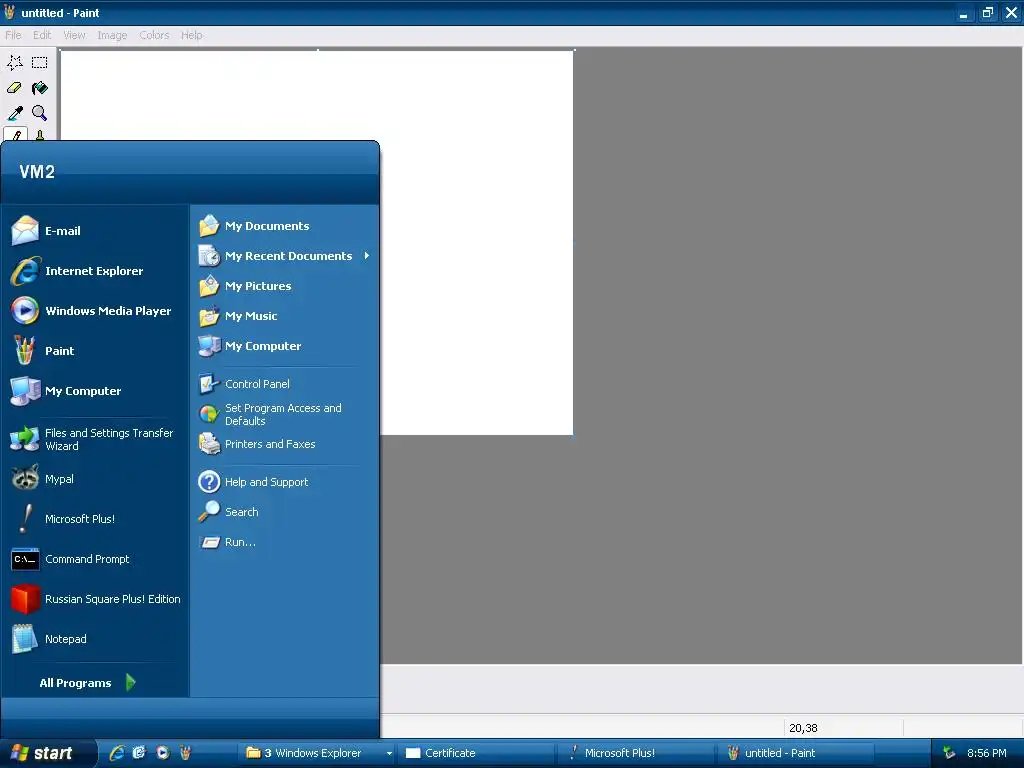
Task: Open Search from the Start menu
Action: click(x=285, y=512)
